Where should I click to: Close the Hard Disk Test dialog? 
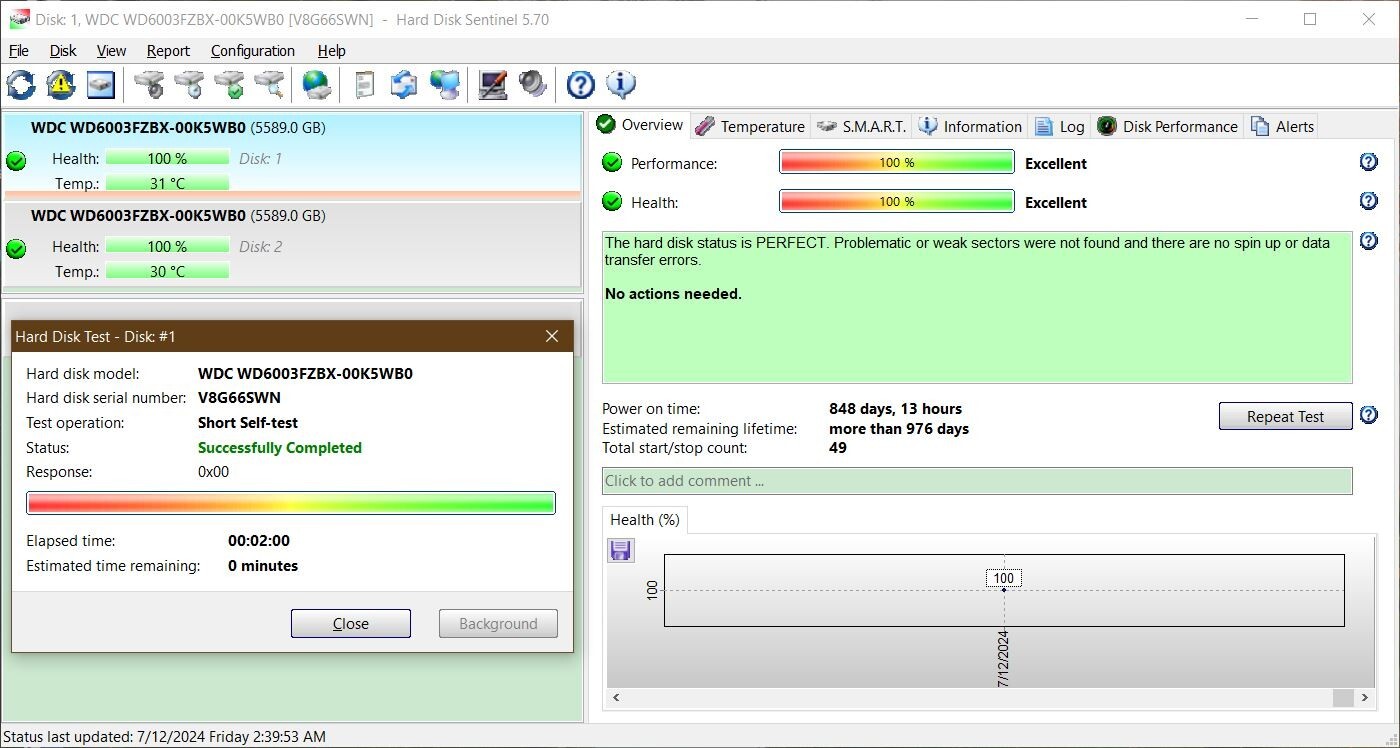350,623
